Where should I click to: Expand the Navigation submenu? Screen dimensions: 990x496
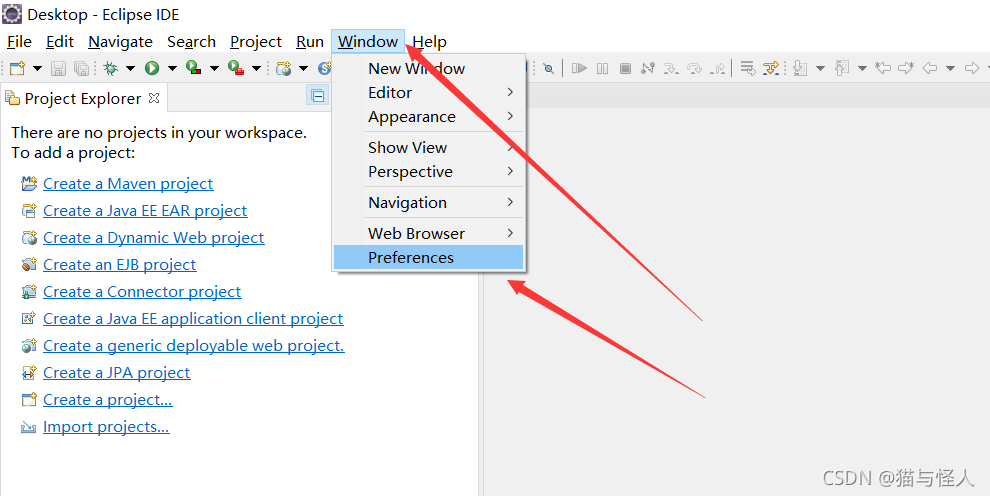click(429, 203)
